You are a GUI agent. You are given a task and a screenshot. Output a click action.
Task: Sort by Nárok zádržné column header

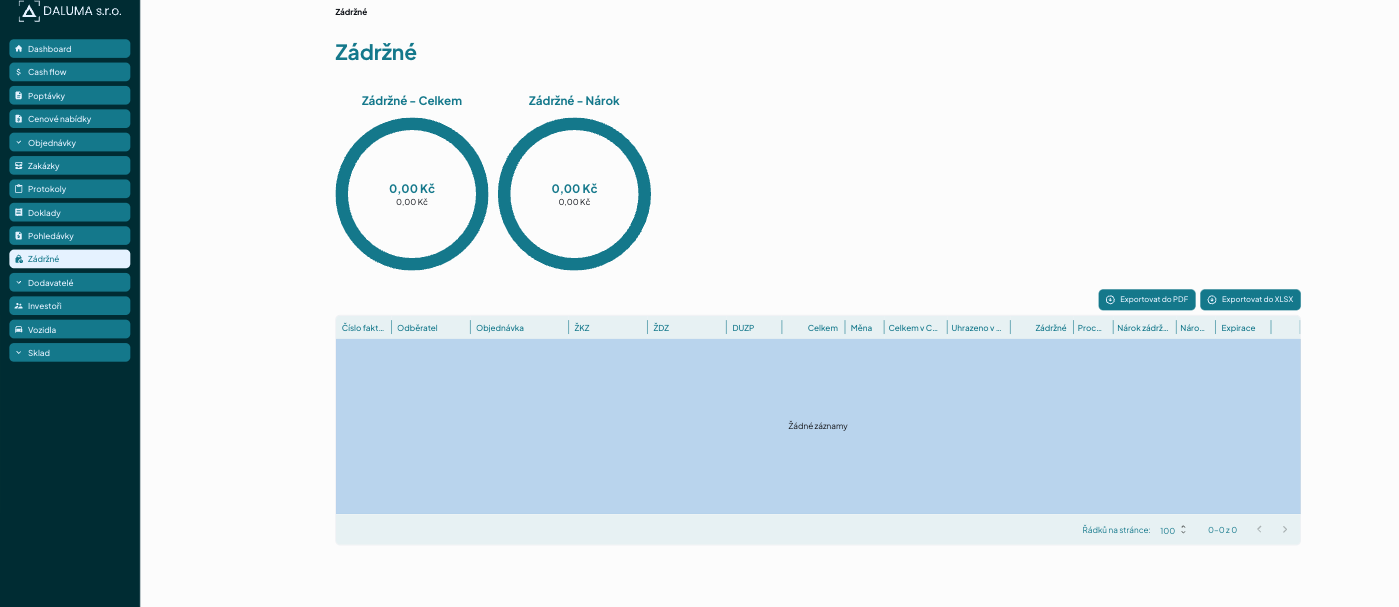coord(1143,328)
